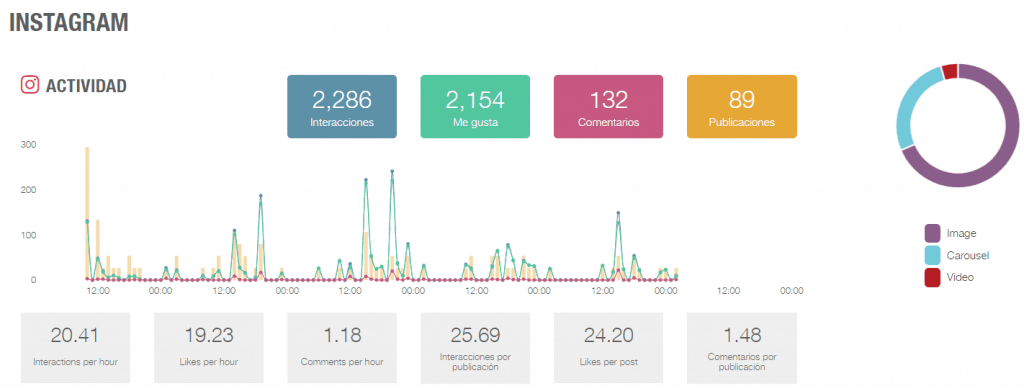The height and width of the screenshot is (386, 1024).
Task: Toggle the Carousel legend blue swatch
Action: pyautogui.click(x=933, y=255)
